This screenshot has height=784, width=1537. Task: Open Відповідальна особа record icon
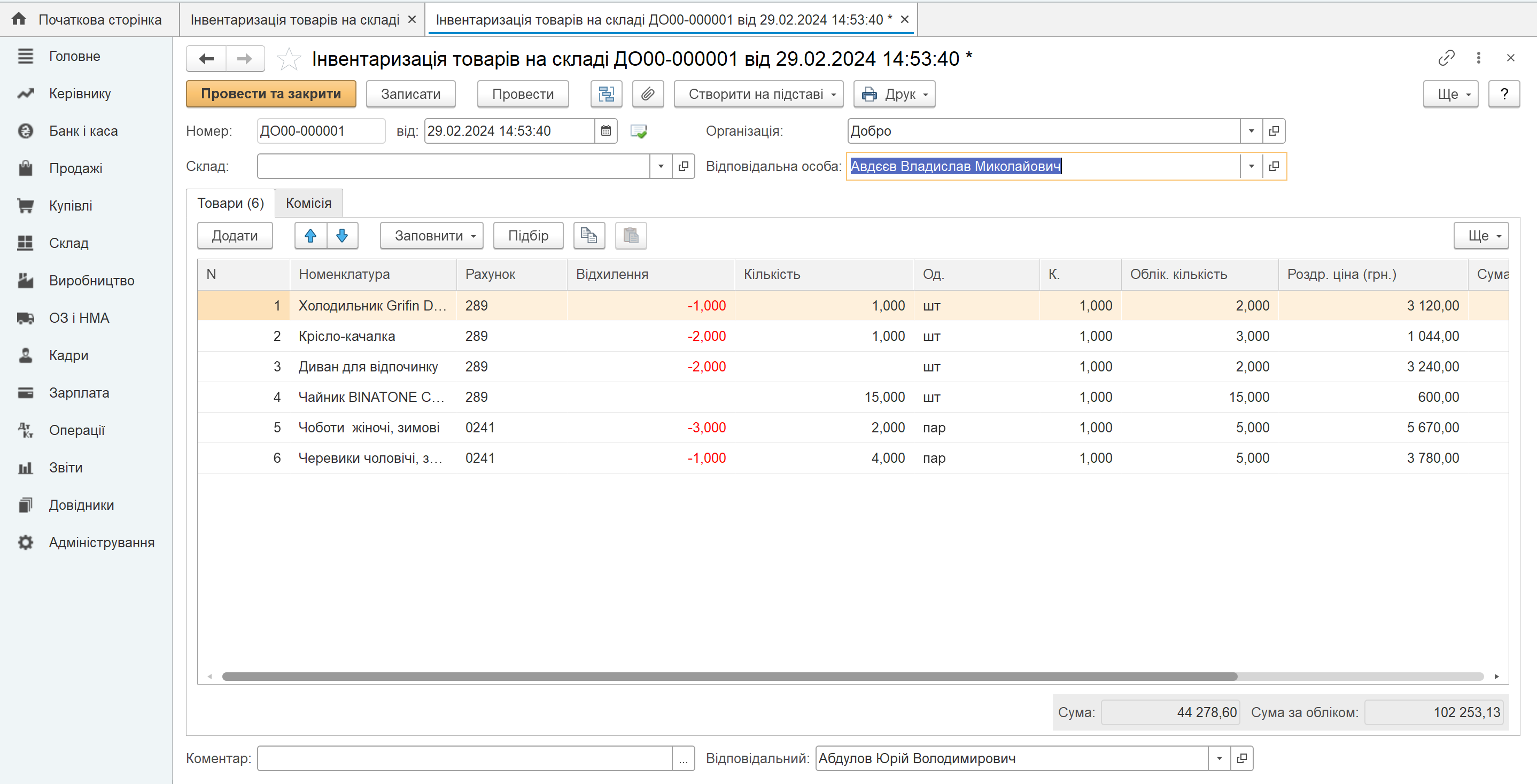point(1274,166)
